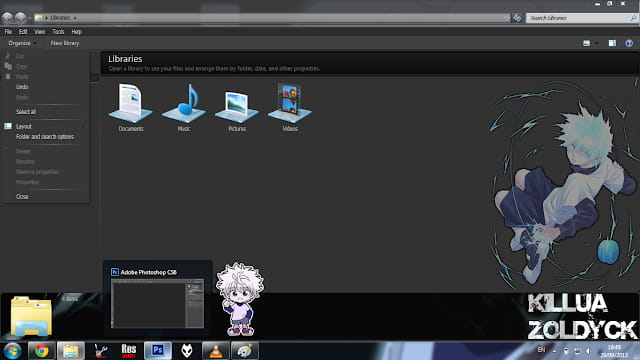
Task: Expand the address bar Libraries arrow
Action: tap(75, 18)
